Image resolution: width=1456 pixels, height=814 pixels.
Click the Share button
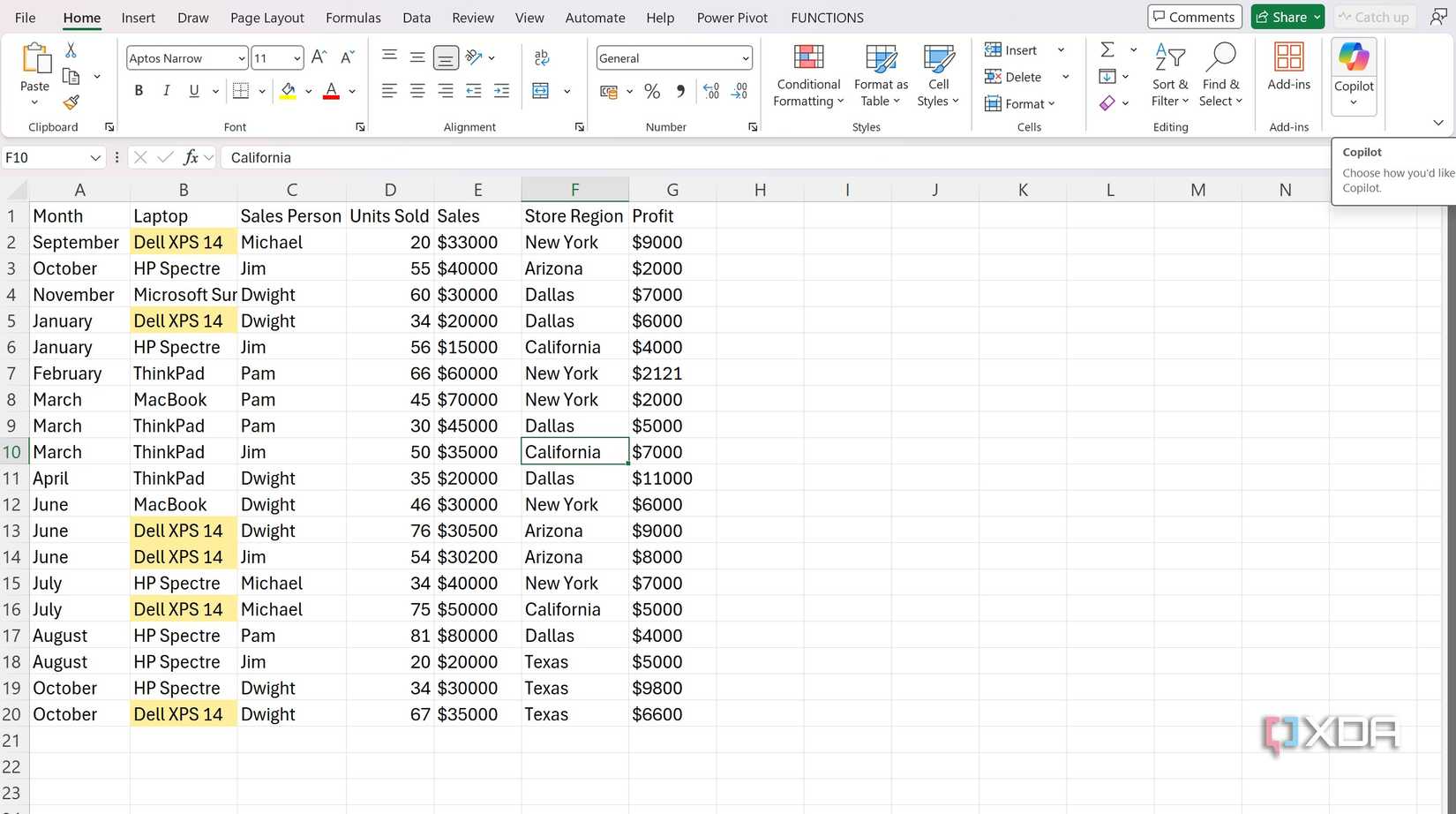(x=1287, y=16)
